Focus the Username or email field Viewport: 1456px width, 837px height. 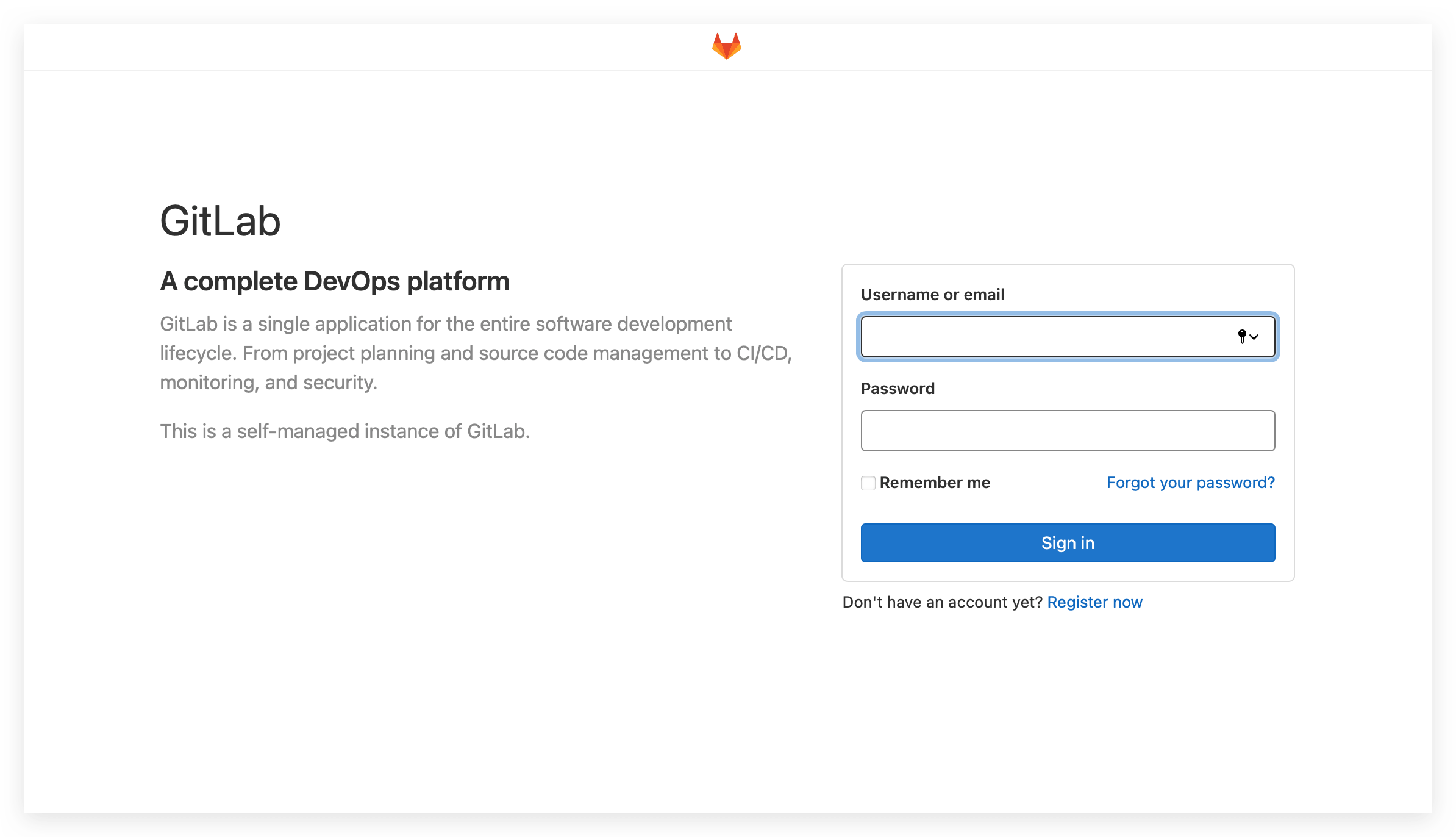(1068, 337)
